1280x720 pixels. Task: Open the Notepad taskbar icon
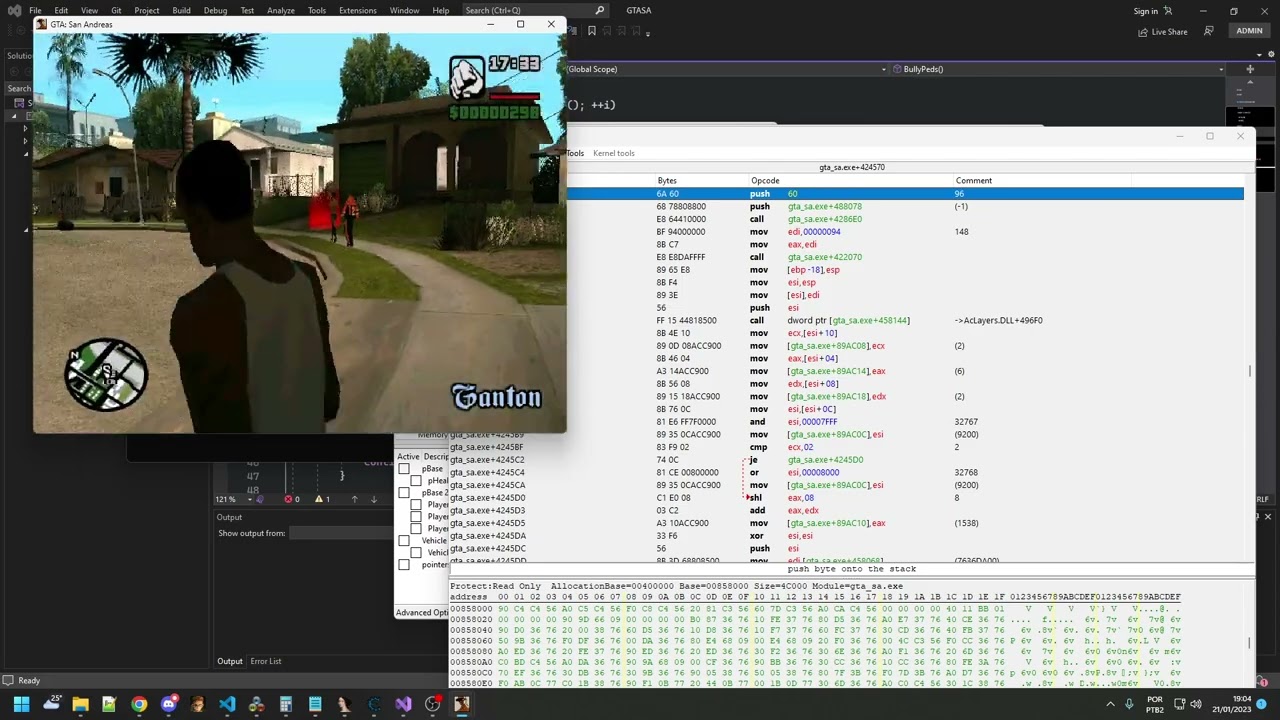[x=315, y=704]
